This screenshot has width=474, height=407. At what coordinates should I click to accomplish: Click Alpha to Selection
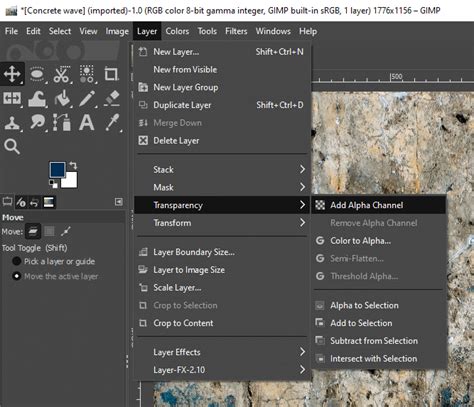[379, 305]
